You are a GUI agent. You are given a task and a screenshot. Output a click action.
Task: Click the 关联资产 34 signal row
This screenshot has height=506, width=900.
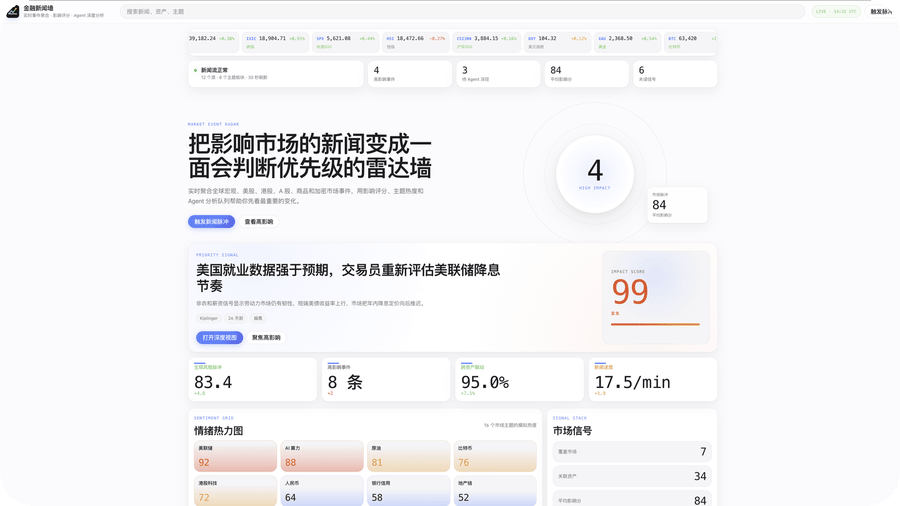(632, 476)
